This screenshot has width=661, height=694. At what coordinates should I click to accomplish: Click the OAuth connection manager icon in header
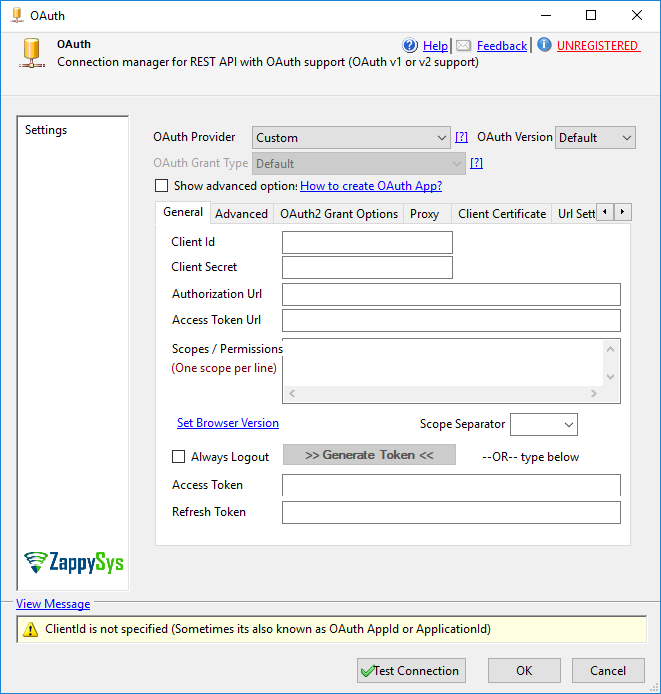32,53
